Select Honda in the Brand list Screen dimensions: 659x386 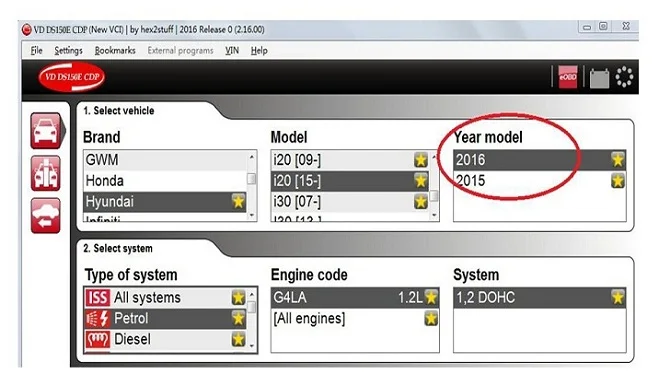tap(165, 181)
